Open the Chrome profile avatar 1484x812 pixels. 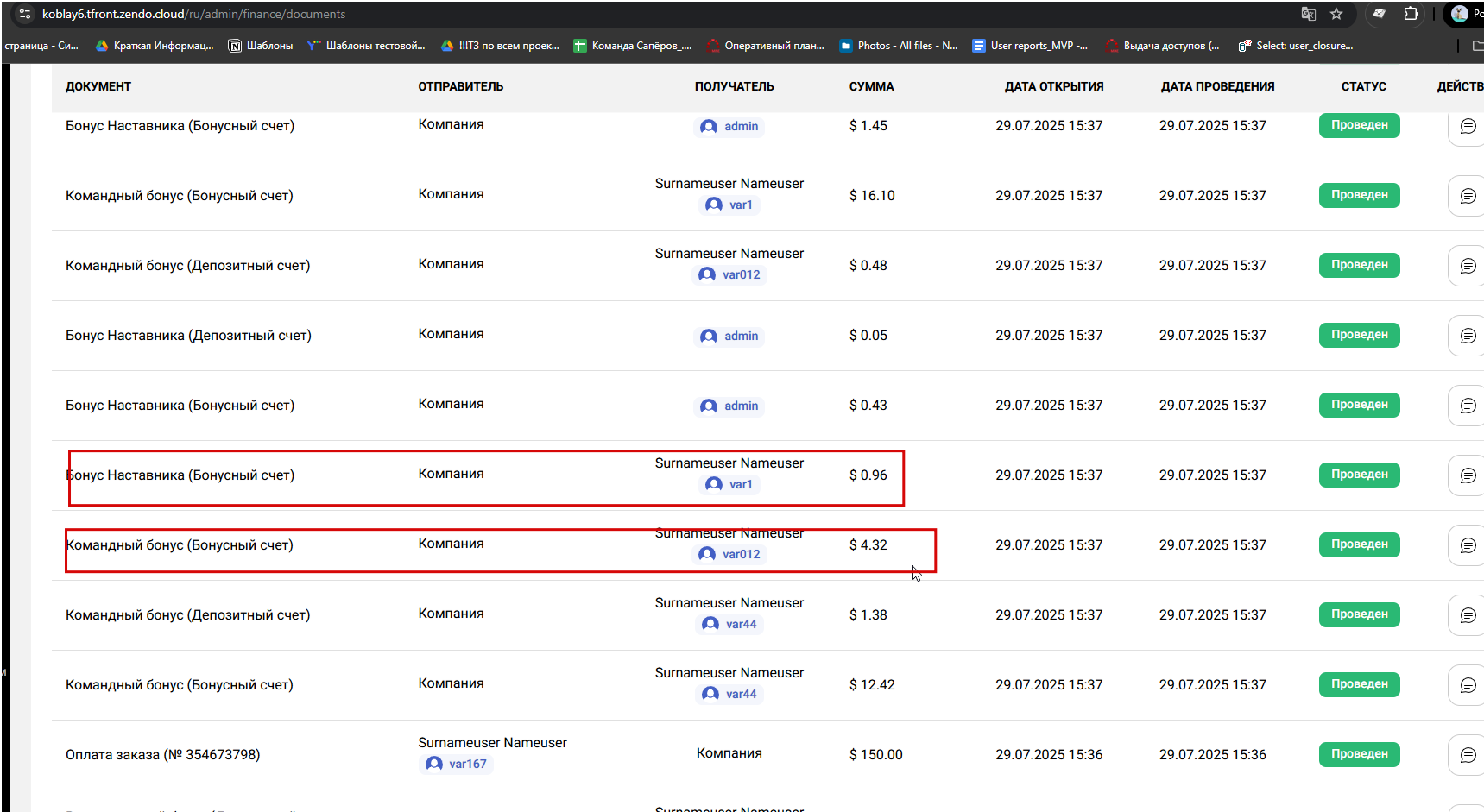[1460, 14]
